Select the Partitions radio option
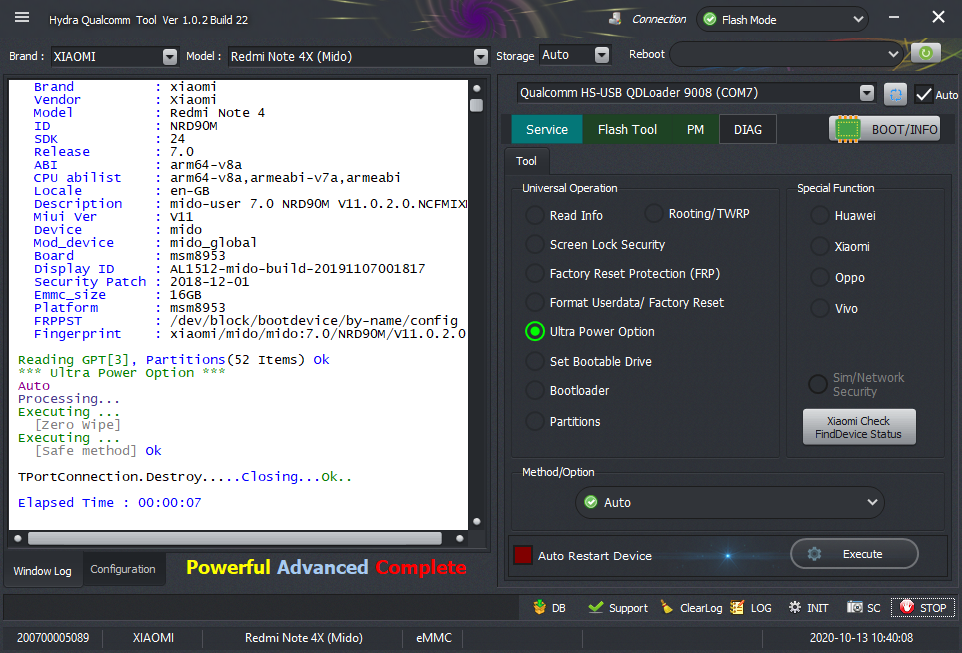 pyautogui.click(x=535, y=422)
